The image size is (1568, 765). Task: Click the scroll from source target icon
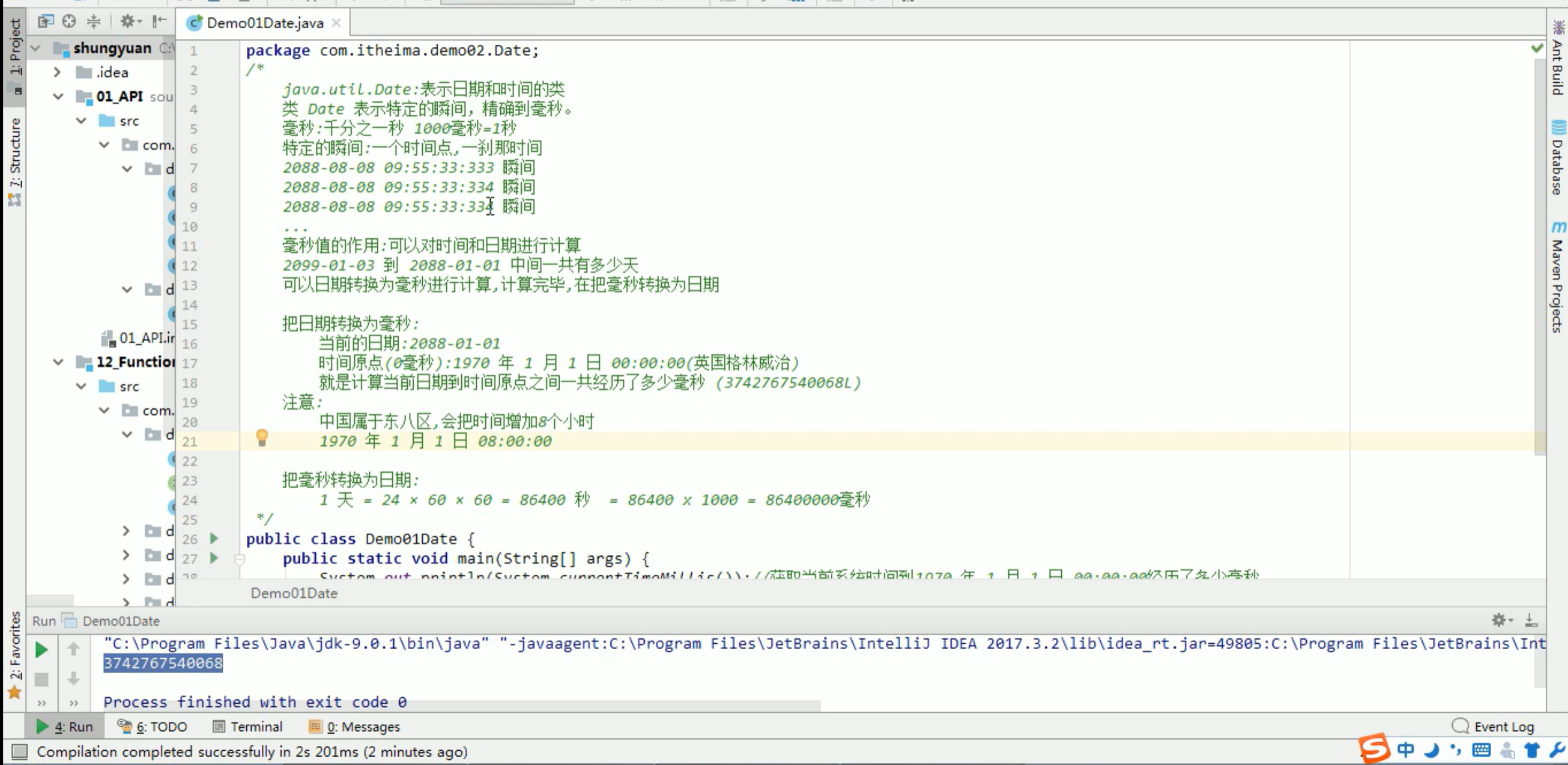coord(69,21)
